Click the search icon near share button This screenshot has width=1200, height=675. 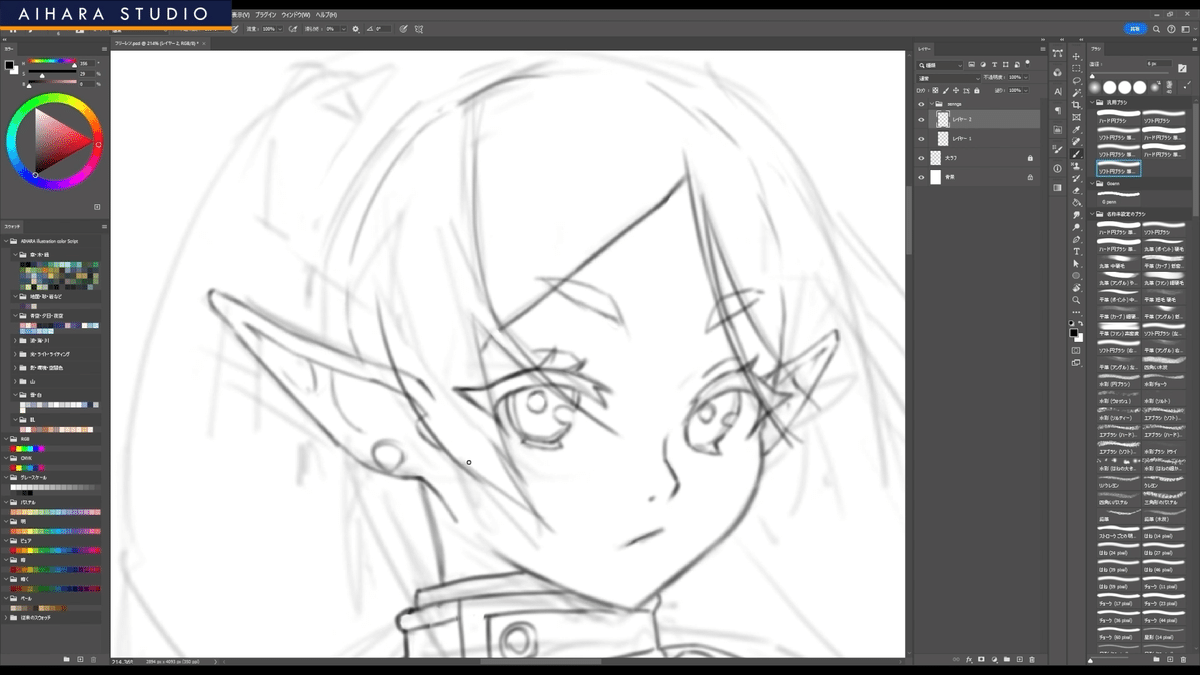pos(1158,29)
